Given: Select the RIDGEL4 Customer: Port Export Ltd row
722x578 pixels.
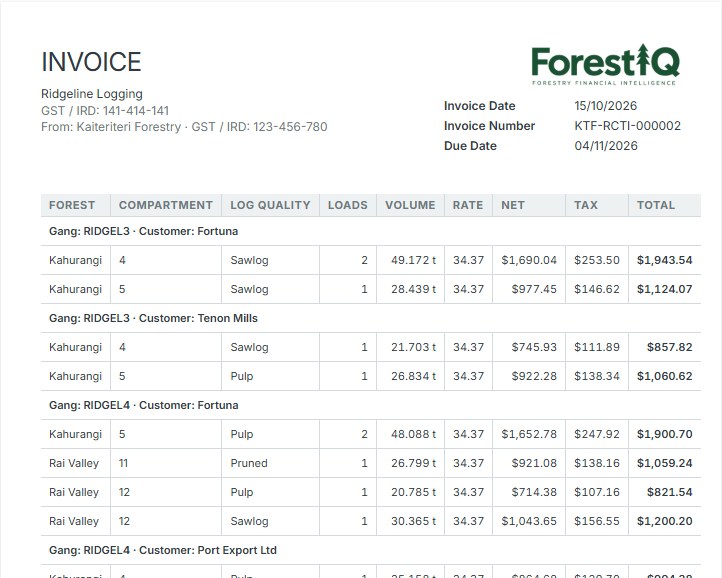Looking at the screenshot, I should [371, 550].
